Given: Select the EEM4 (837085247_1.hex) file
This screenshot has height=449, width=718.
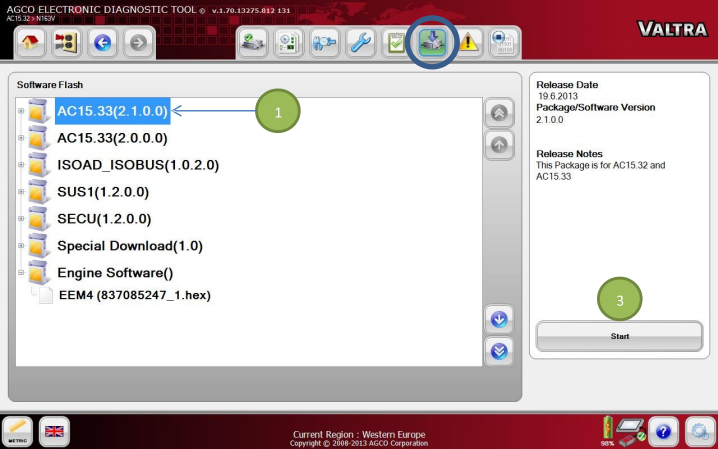Looking at the screenshot, I should pos(135,295).
